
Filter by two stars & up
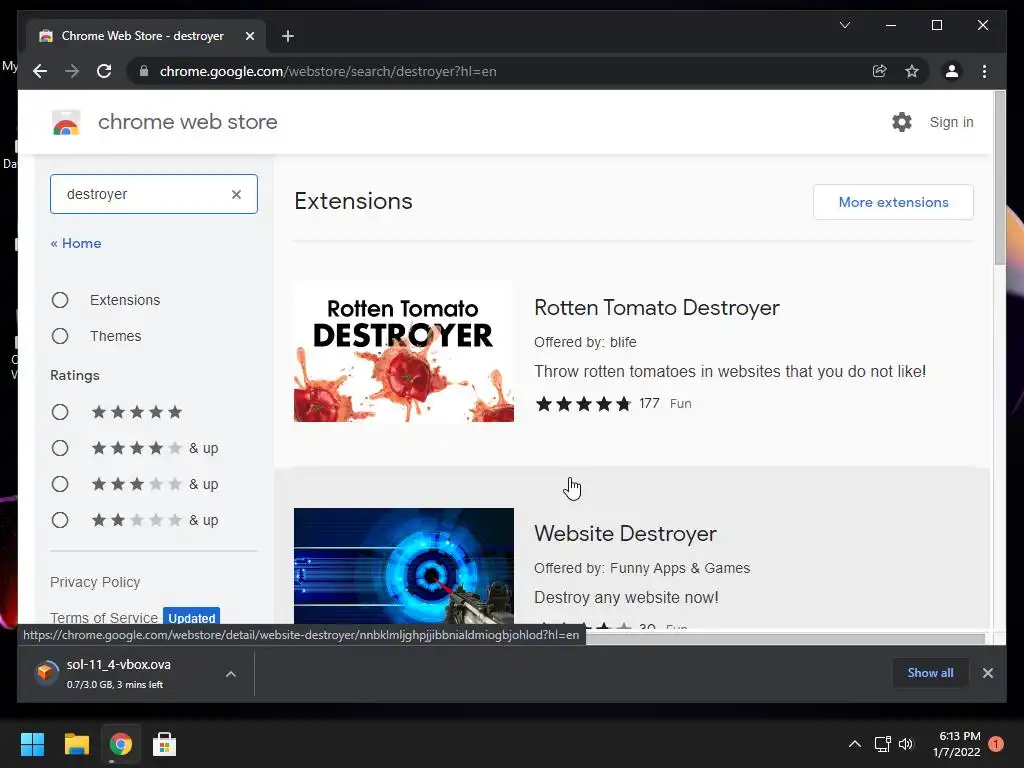[x=60, y=520]
